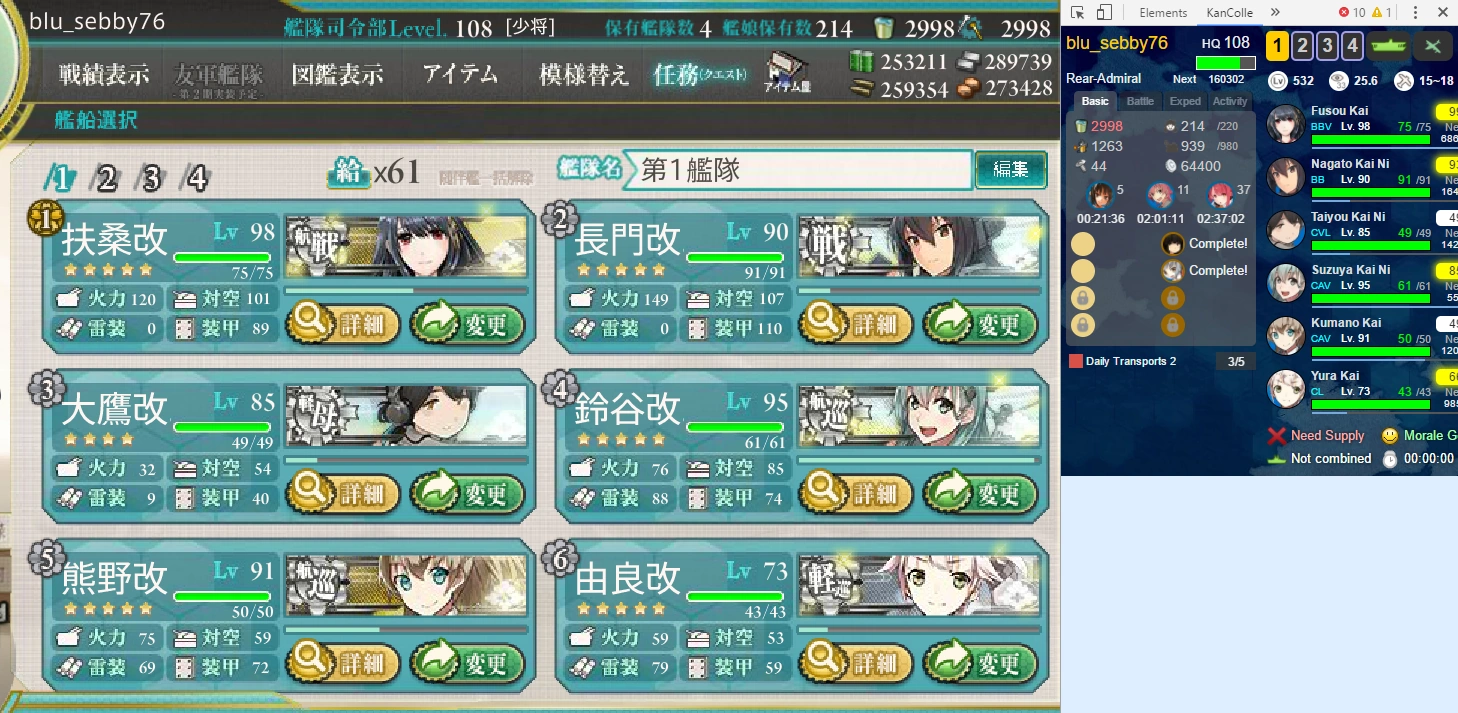Open the Battle tab in KC3 panel
The image size is (1458, 713).
tap(1140, 101)
